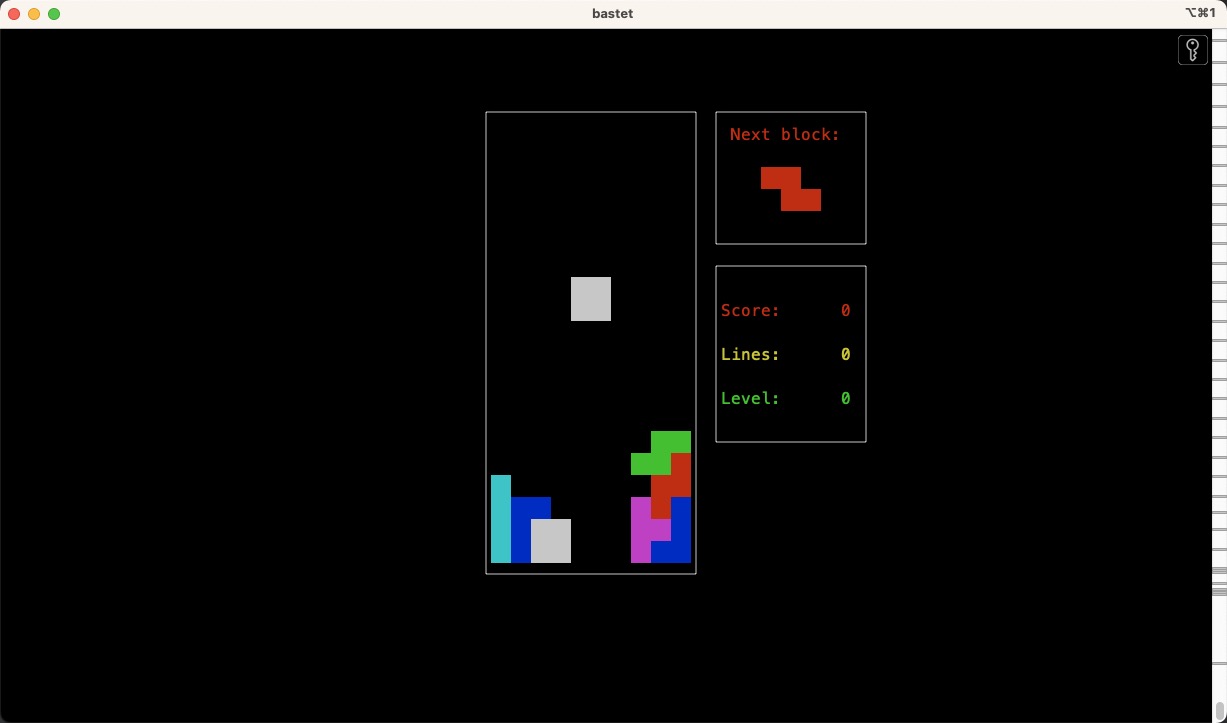Click the scrollbar thumb at bottom right
Image resolution: width=1227 pixels, height=723 pixels.
(x=1219, y=711)
